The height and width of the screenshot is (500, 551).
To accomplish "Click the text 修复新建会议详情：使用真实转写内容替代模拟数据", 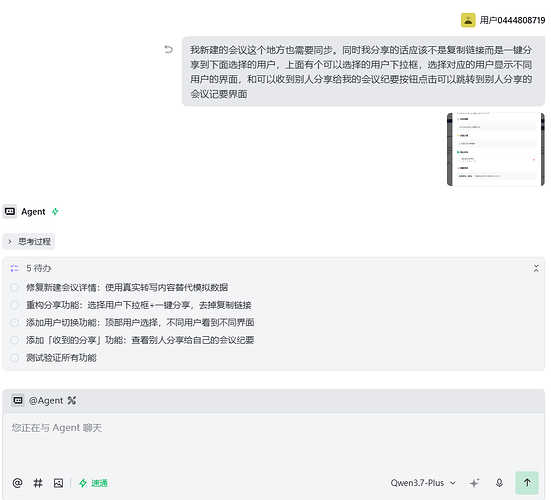I will pos(127,287).
